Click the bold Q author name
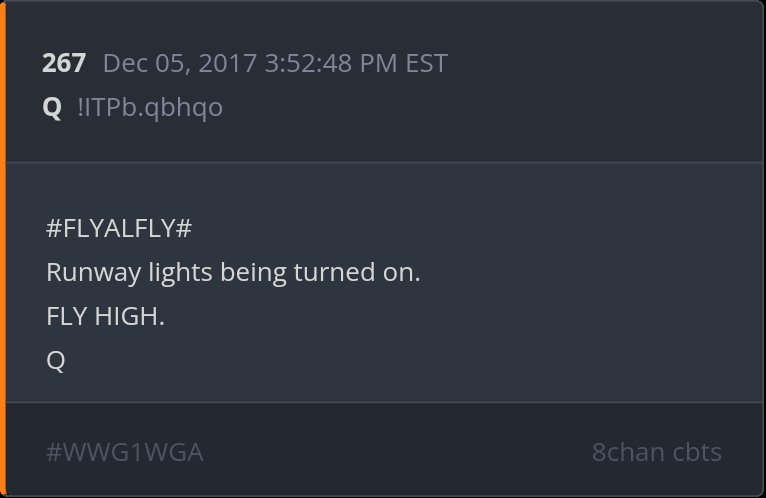Viewport: 766px width, 498px height. (x=52, y=107)
